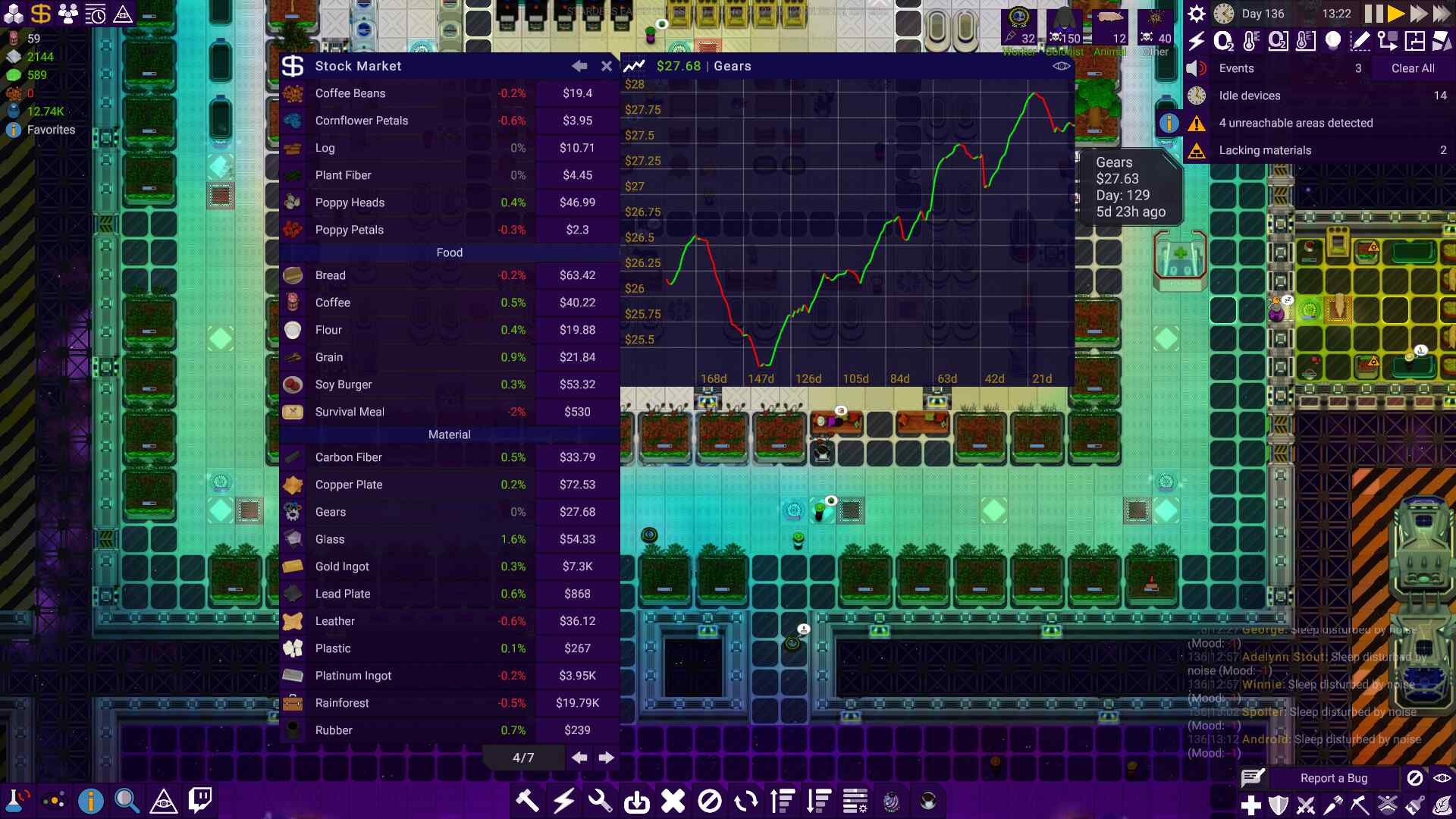Go to previous stock market page

coord(579,758)
